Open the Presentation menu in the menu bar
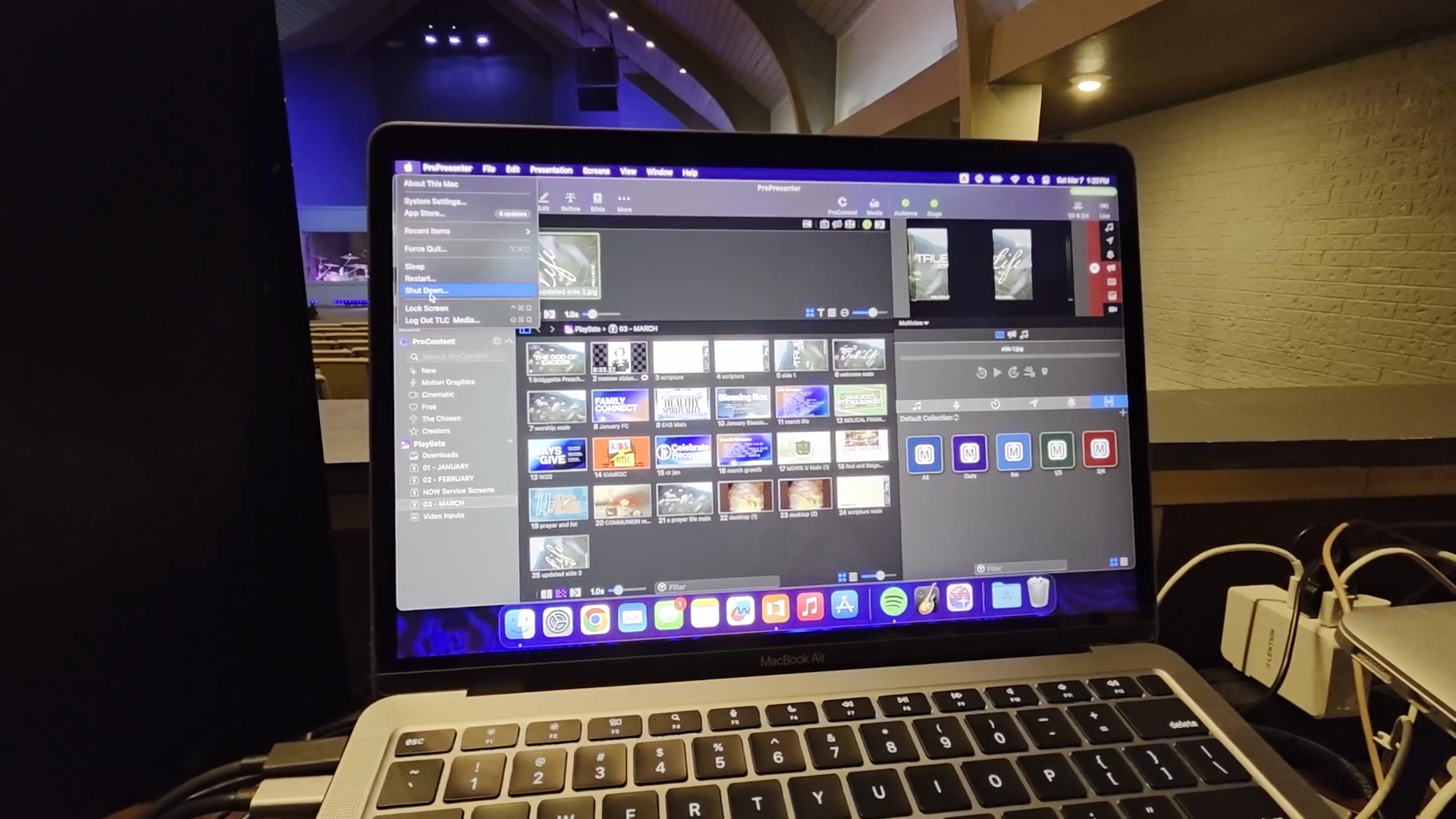Image resolution: width=1456 pixels, height=819 pixels. click(551, 170)
